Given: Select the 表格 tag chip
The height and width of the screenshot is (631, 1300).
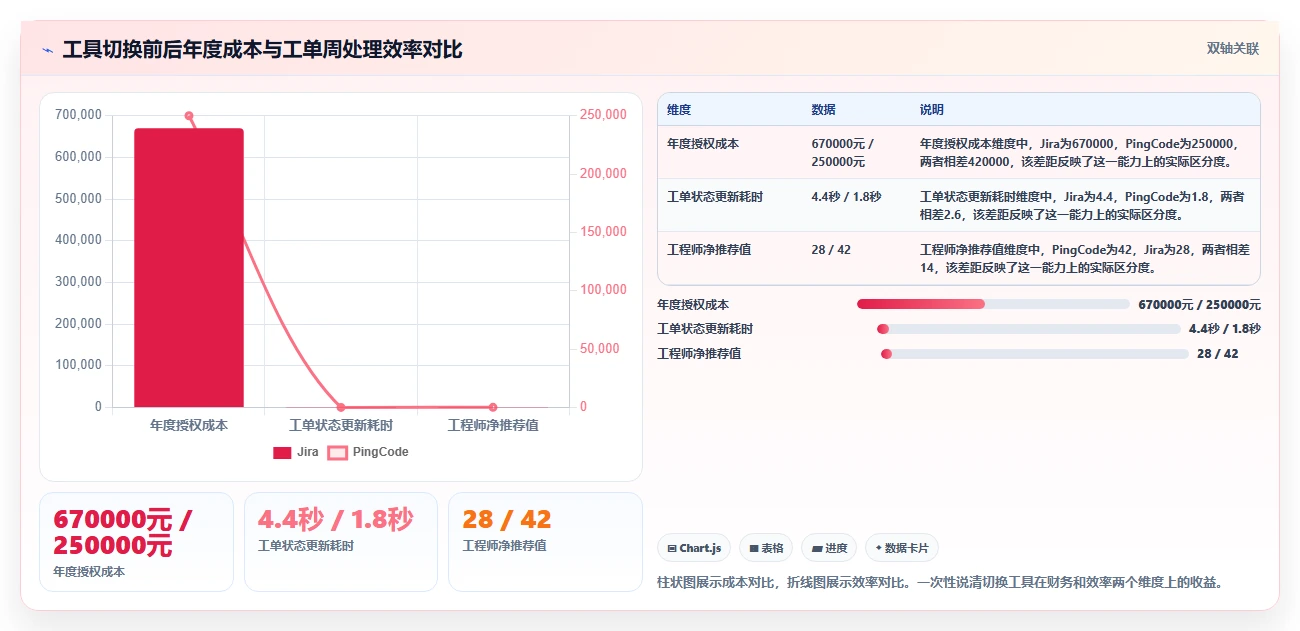Looking at the screenshot, I should tap(766, 548).
